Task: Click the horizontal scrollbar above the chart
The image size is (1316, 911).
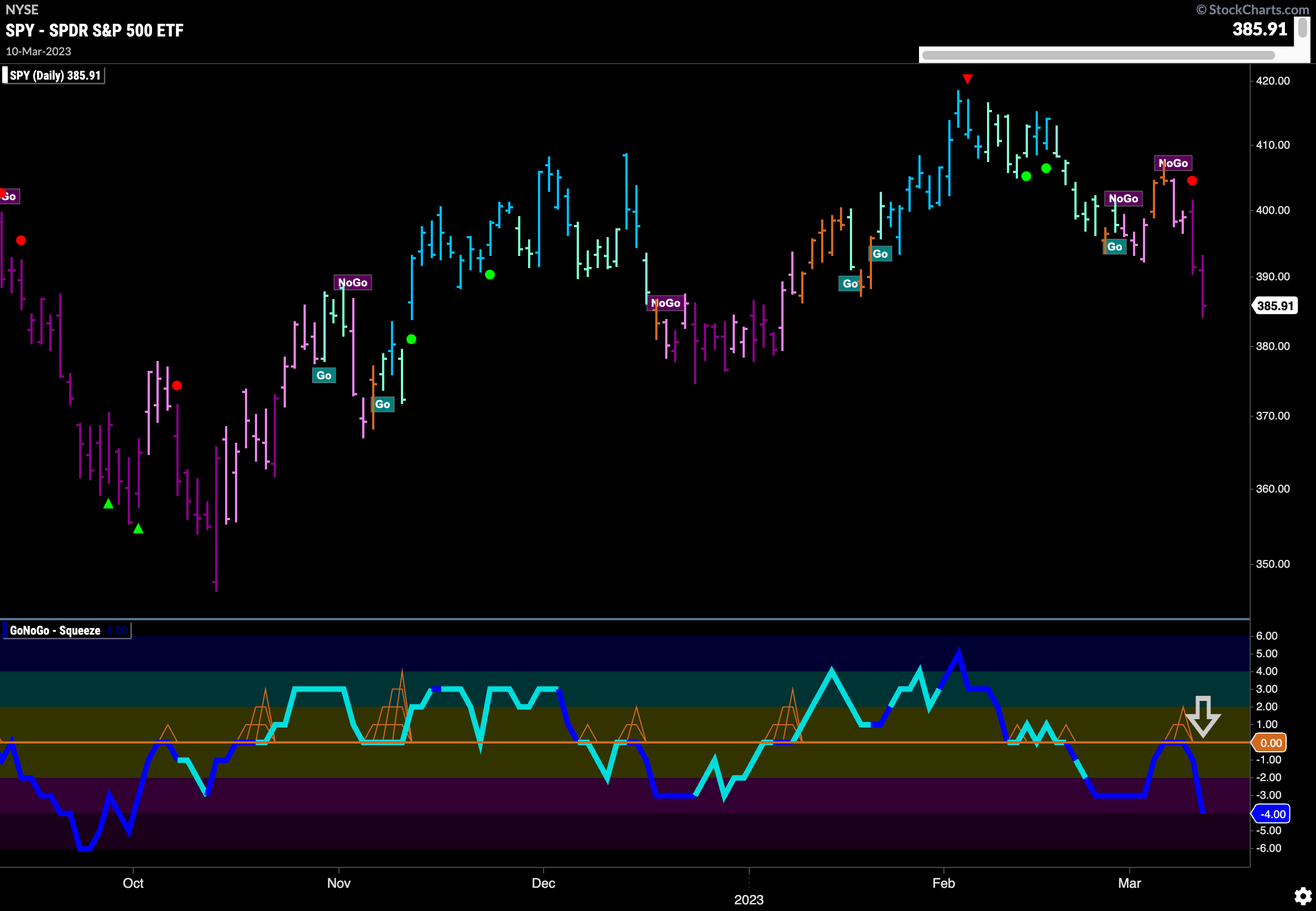Action: [x=1099, y=55]
